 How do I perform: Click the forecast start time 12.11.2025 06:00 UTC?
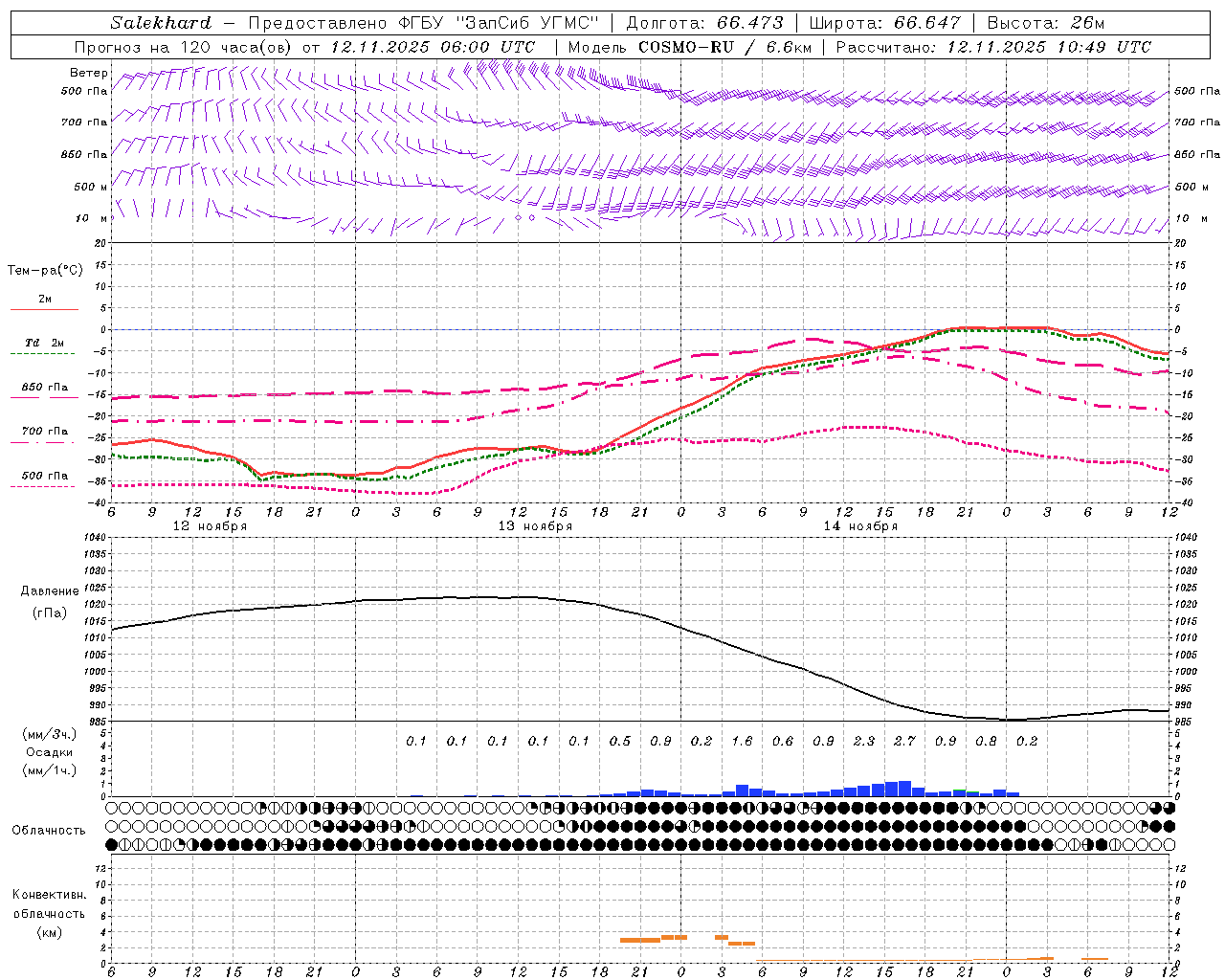point(433,47)
